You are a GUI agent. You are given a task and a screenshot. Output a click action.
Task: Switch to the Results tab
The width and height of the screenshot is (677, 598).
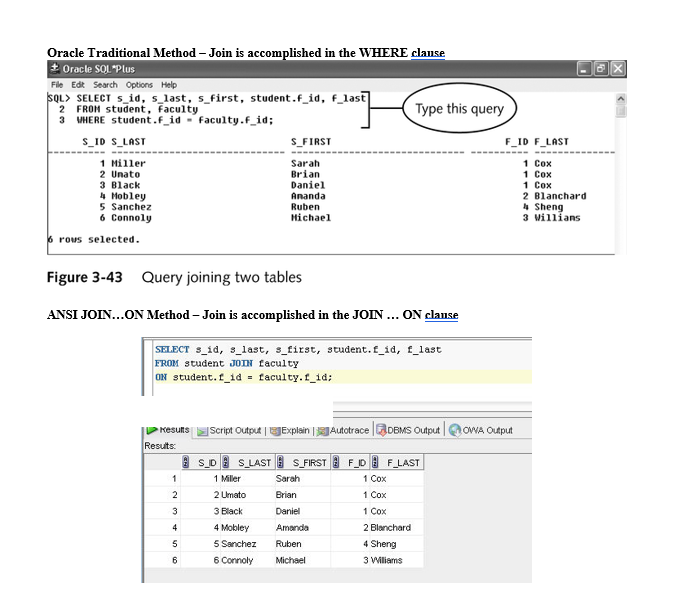(169, 430)
